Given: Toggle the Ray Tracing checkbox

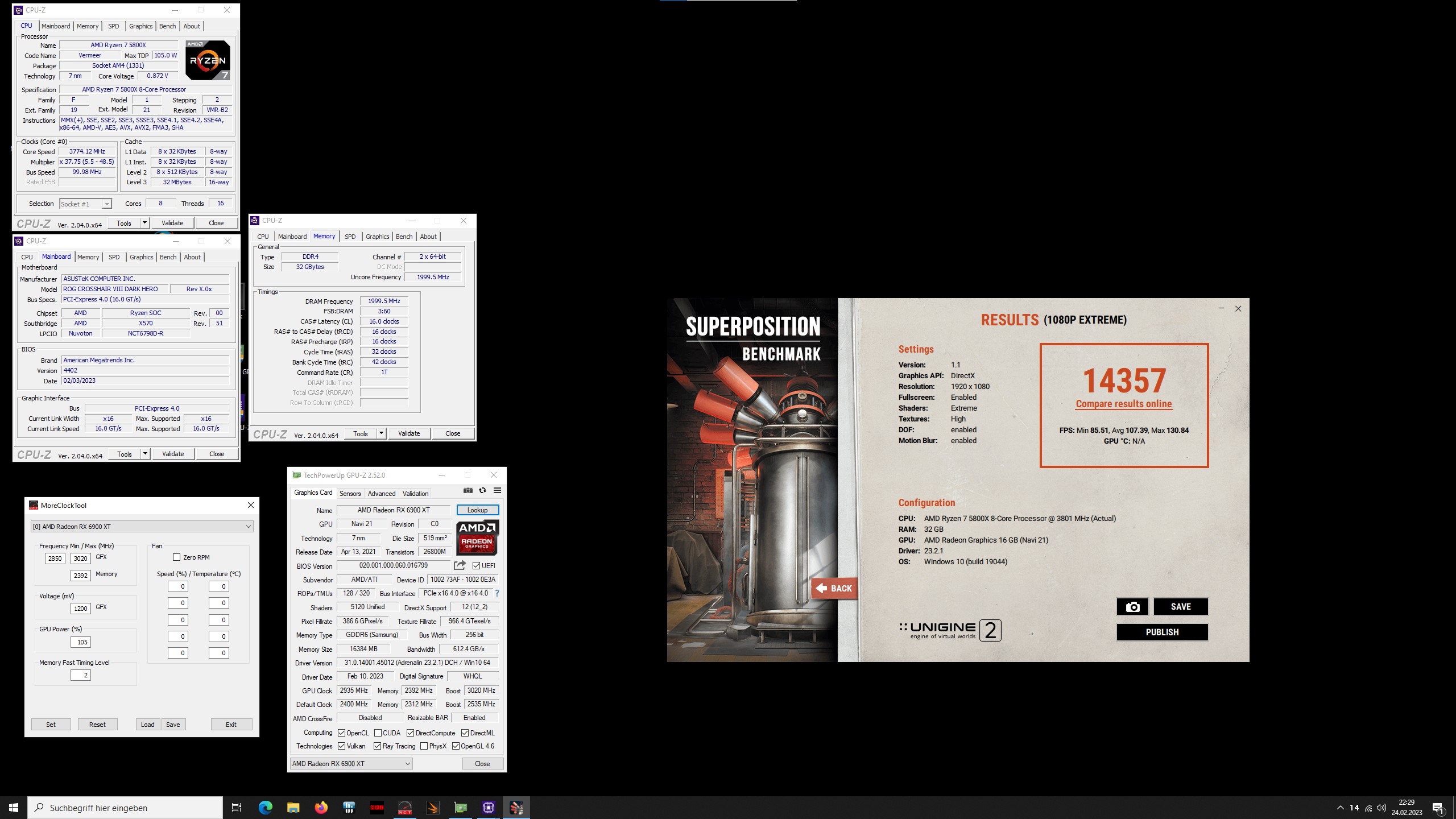Looking at the screenshot, I should click(x=377, y=746).
